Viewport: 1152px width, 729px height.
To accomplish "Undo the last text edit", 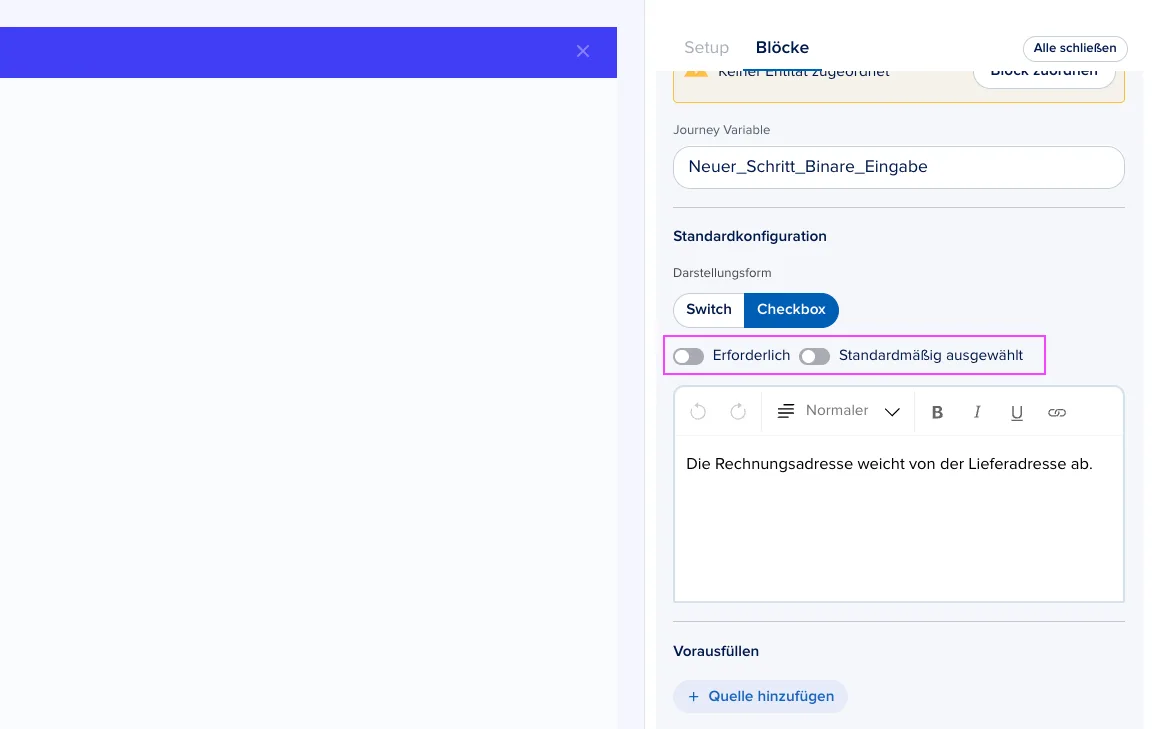I will coord(698,412).
